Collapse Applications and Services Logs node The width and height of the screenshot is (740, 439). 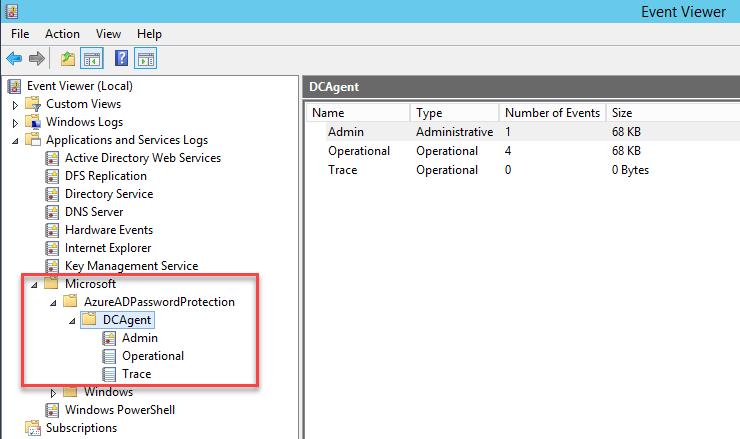(x=15, y=141)
